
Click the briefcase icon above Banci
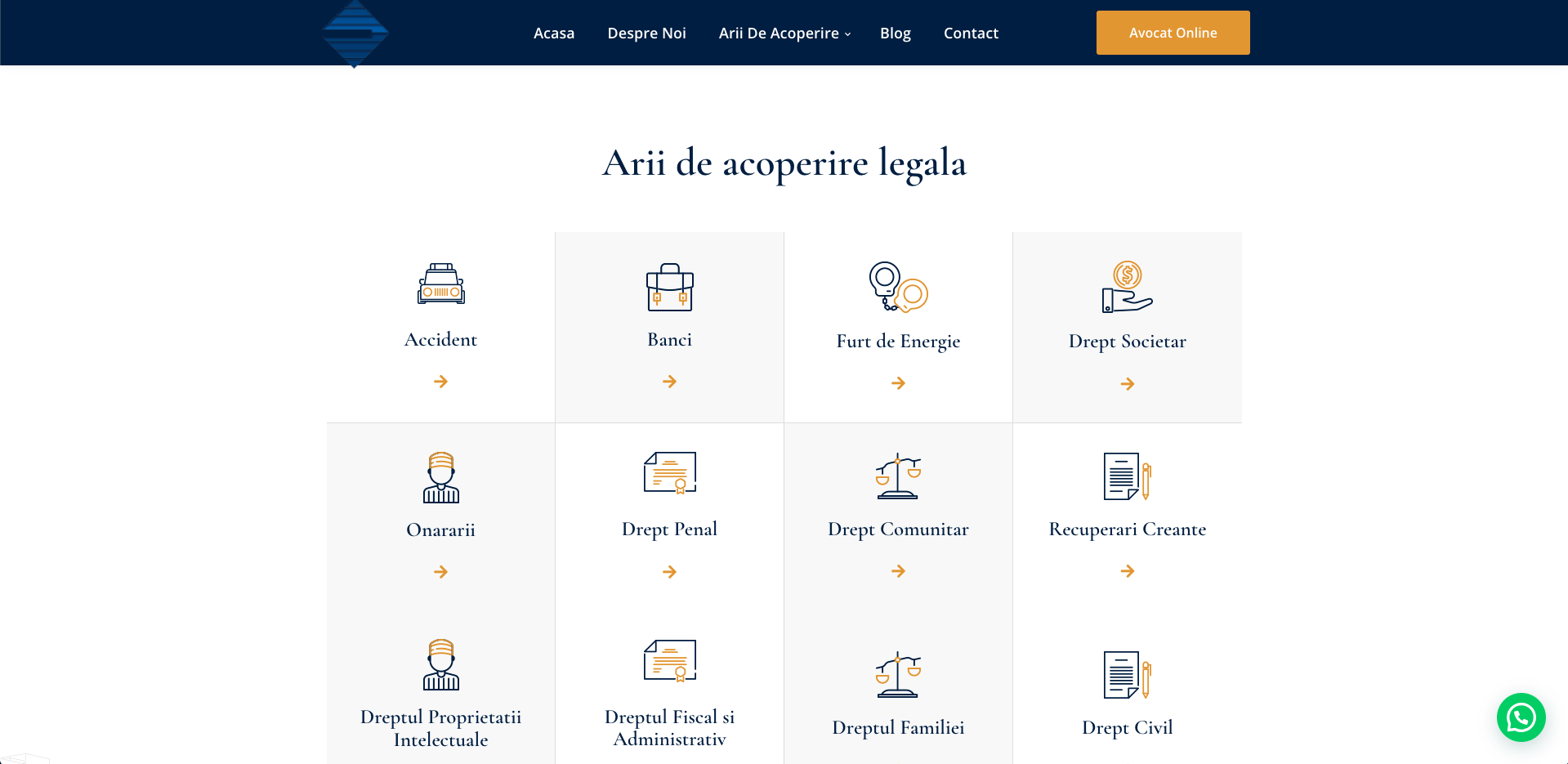pyautogui.click(x=670, y=287)
